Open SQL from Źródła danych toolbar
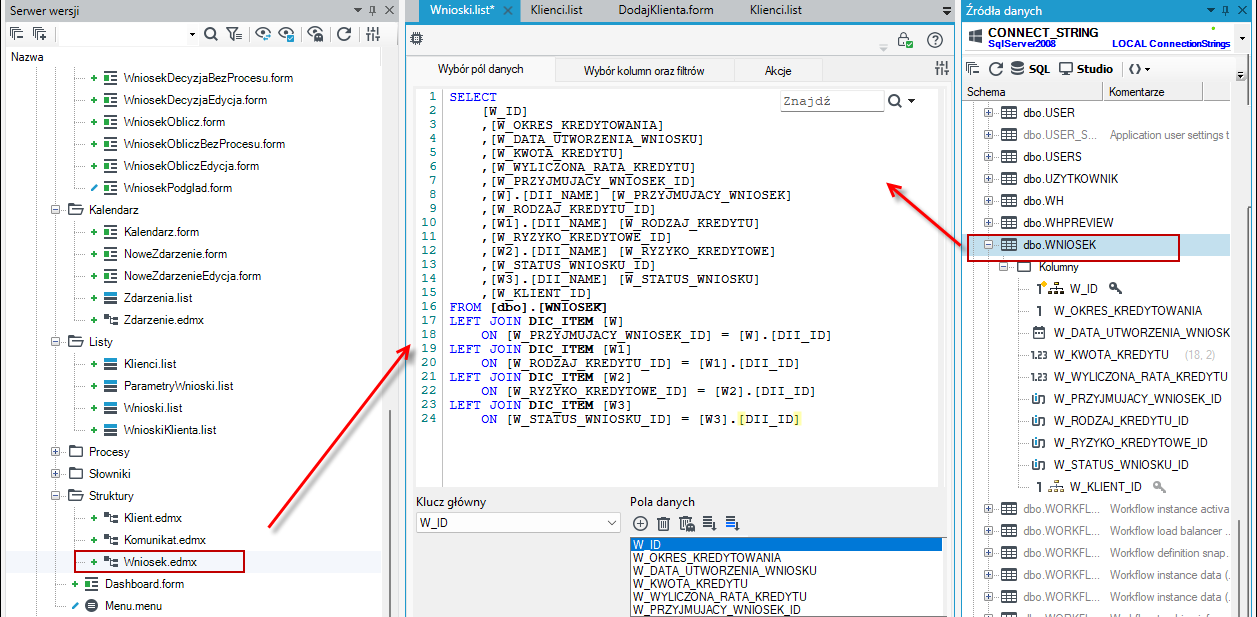Image resolution: width=1257 pixels, height=617 pixels. pyautogui.click(x=1031, y=69)
